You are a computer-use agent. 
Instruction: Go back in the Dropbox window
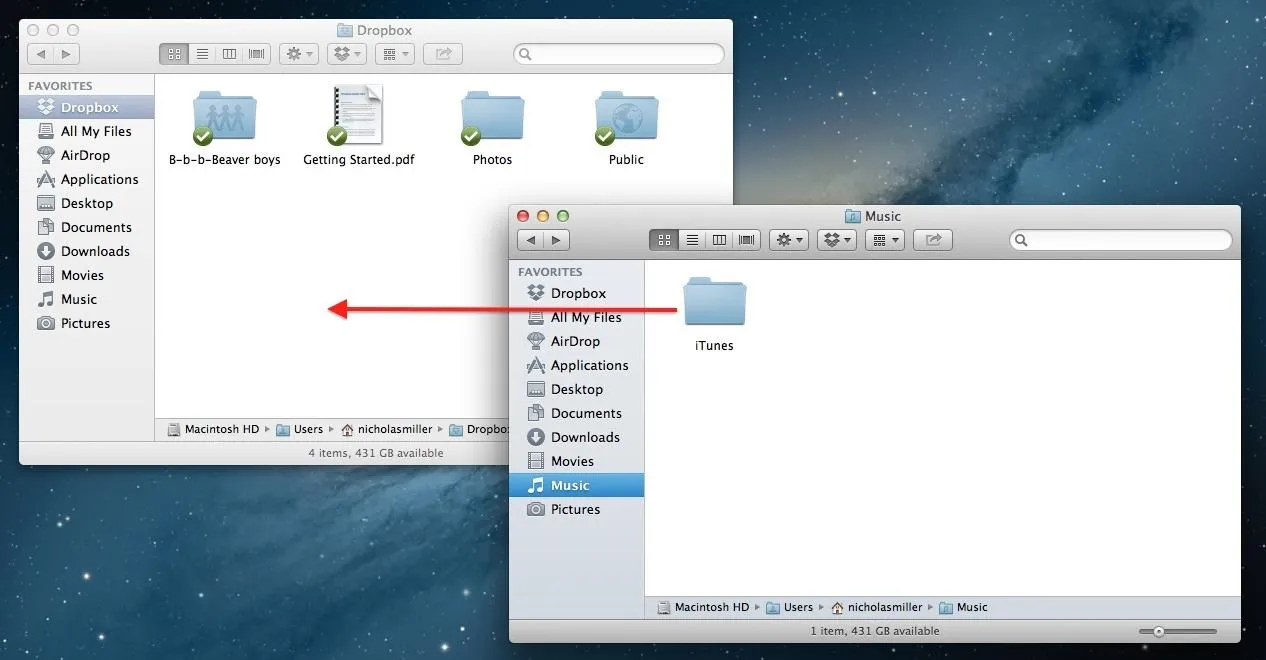(x=41, y=54)
